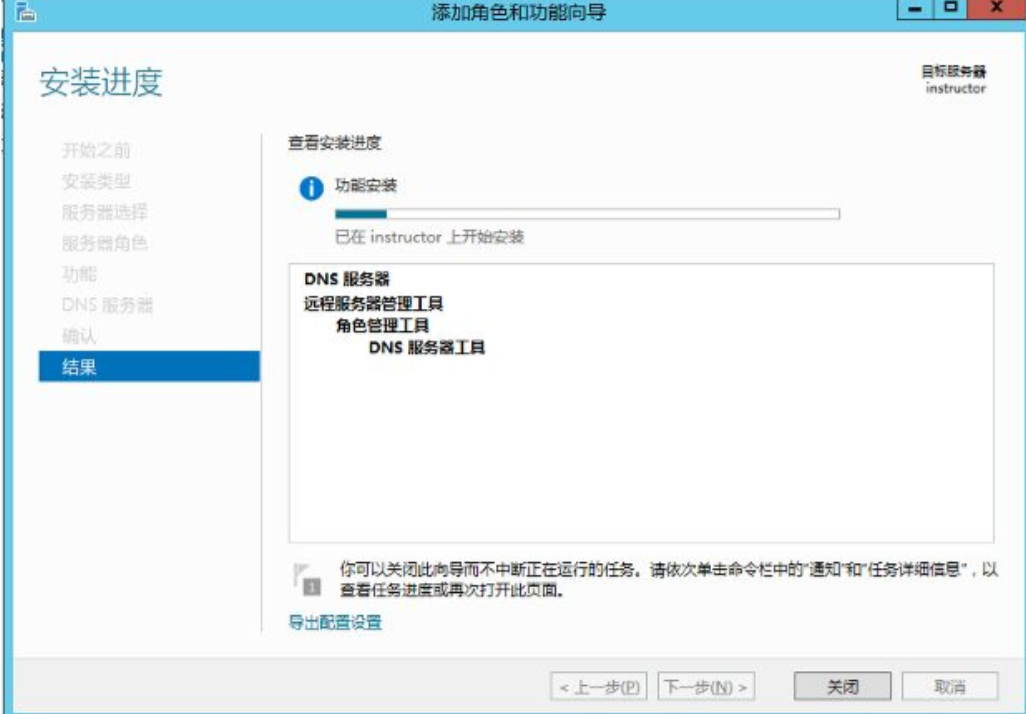Click the 上一步(P) button
Viewport: 1026px width, 714px height.
click(599, 687)
